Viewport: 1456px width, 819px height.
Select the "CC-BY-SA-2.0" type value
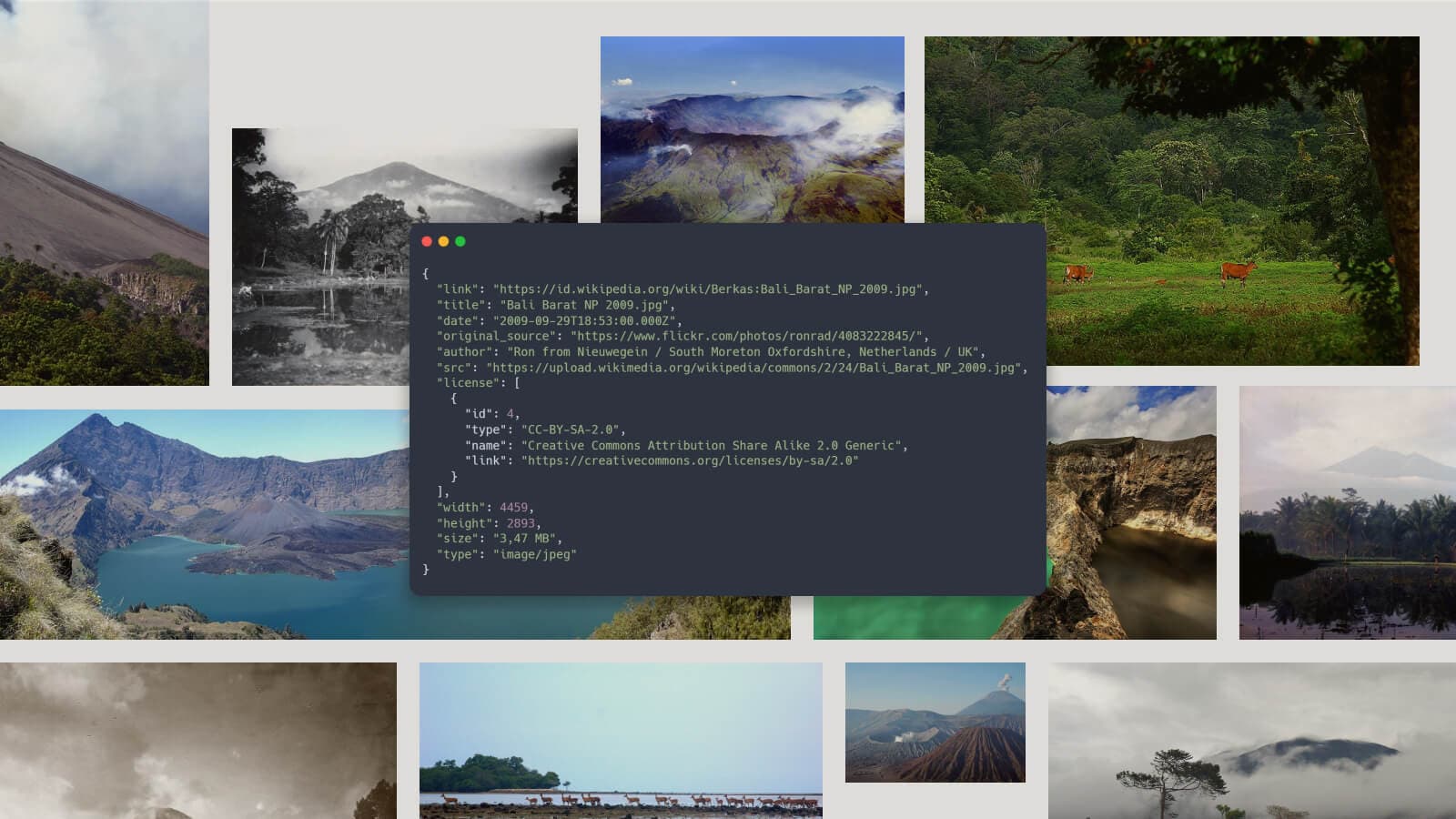point(570,430)
